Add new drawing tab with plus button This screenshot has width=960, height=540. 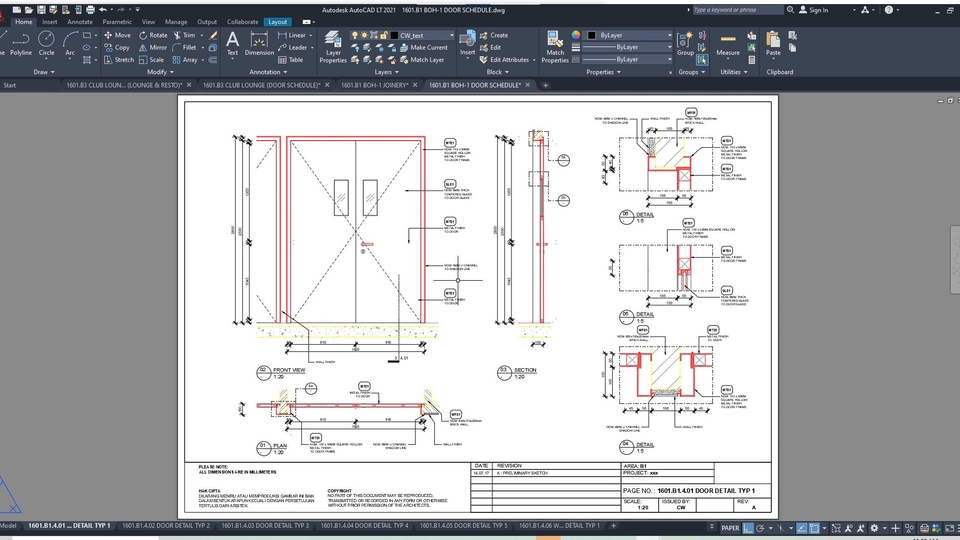pos(545,85)
